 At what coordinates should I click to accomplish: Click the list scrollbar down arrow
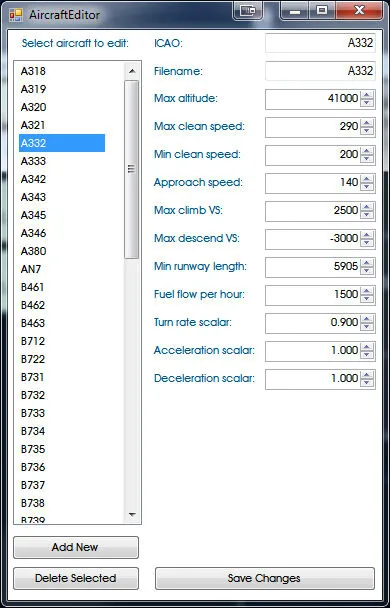tap(132, 515)
